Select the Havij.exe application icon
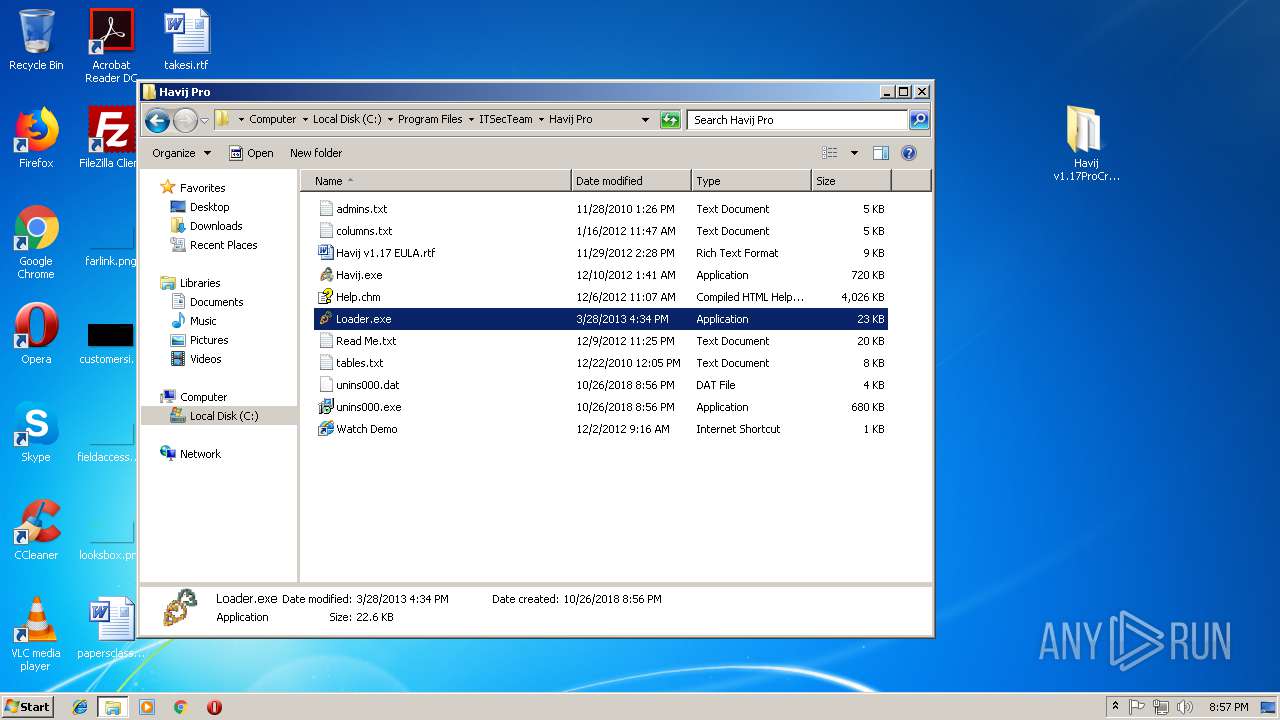1280x720 pixels. tap(326, 275)
